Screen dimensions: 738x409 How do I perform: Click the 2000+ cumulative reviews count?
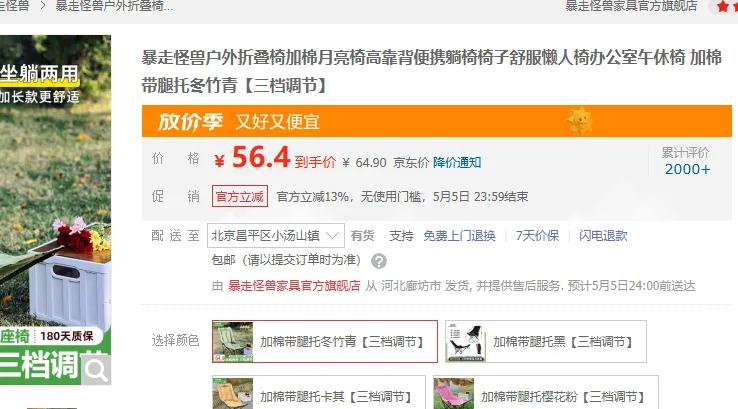coord(687,169)
